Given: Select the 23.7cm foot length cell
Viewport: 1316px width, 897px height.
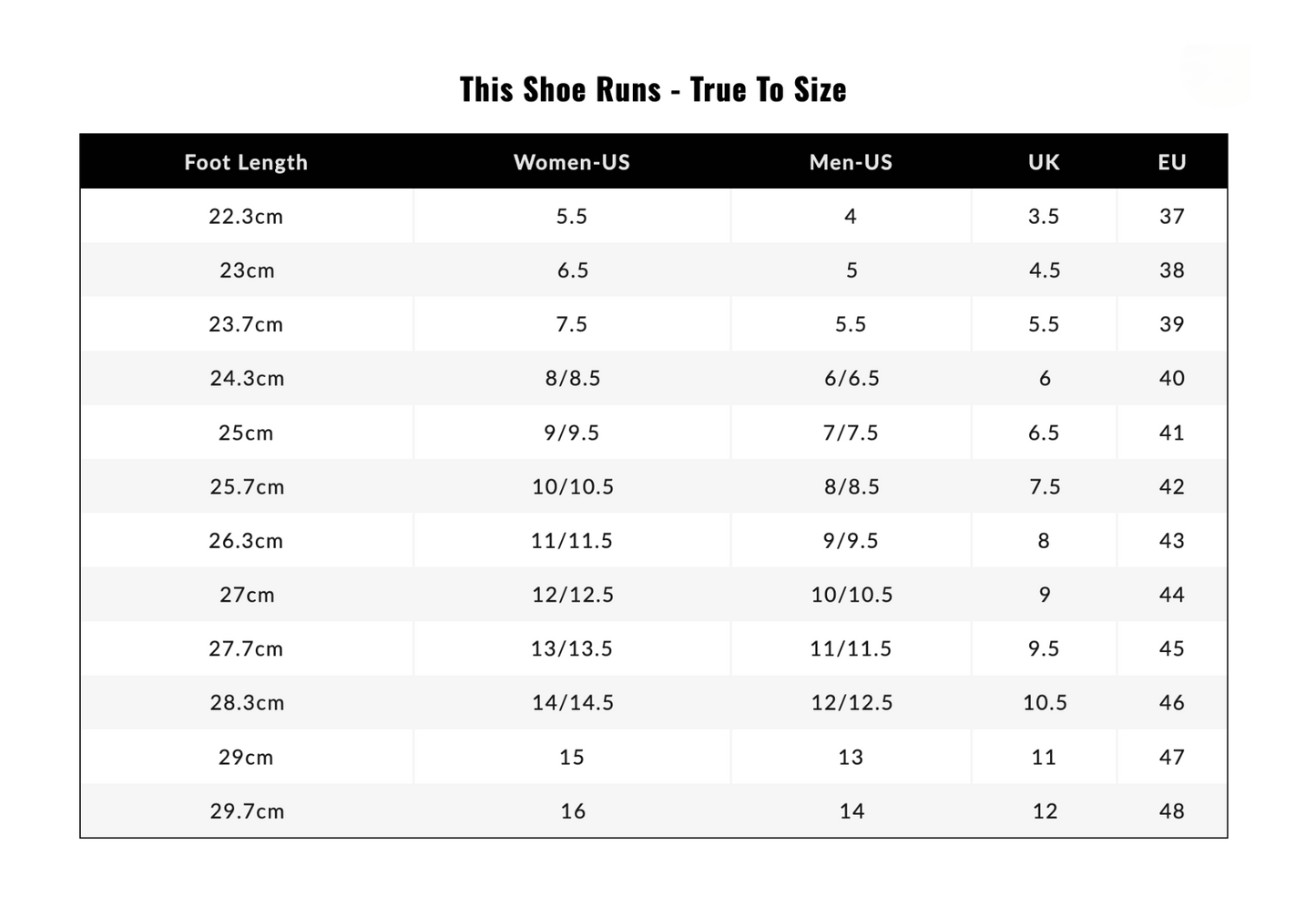Looking at the screenshot, I should (x=246, y=324).
